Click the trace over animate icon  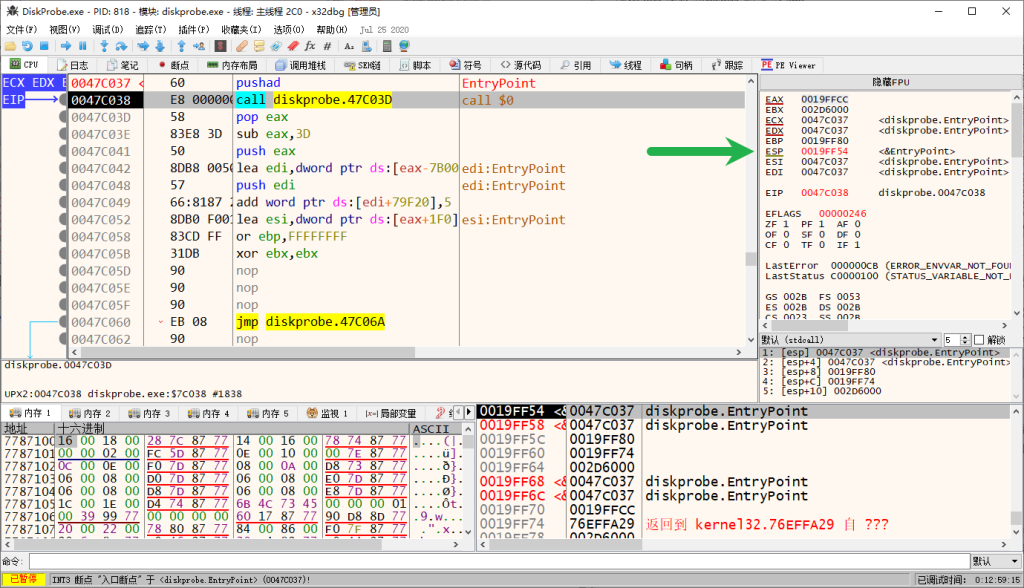(x=160, y=46)
